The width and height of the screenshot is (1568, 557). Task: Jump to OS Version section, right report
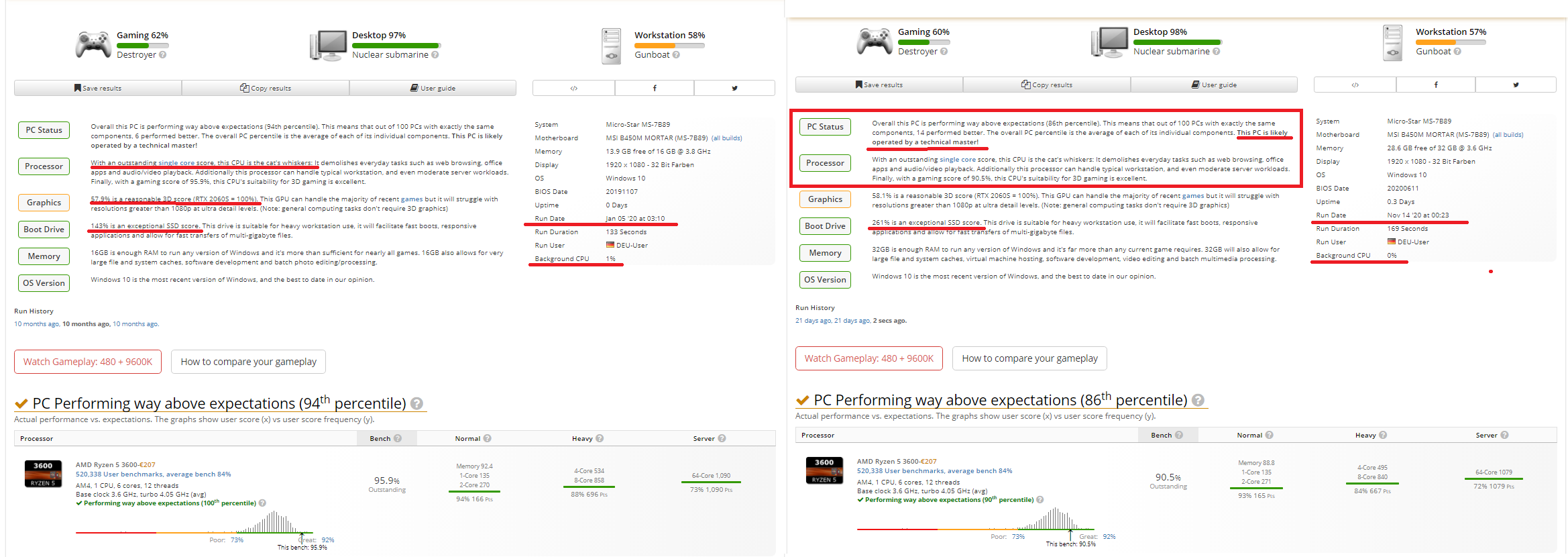click(x=825, y=280)
